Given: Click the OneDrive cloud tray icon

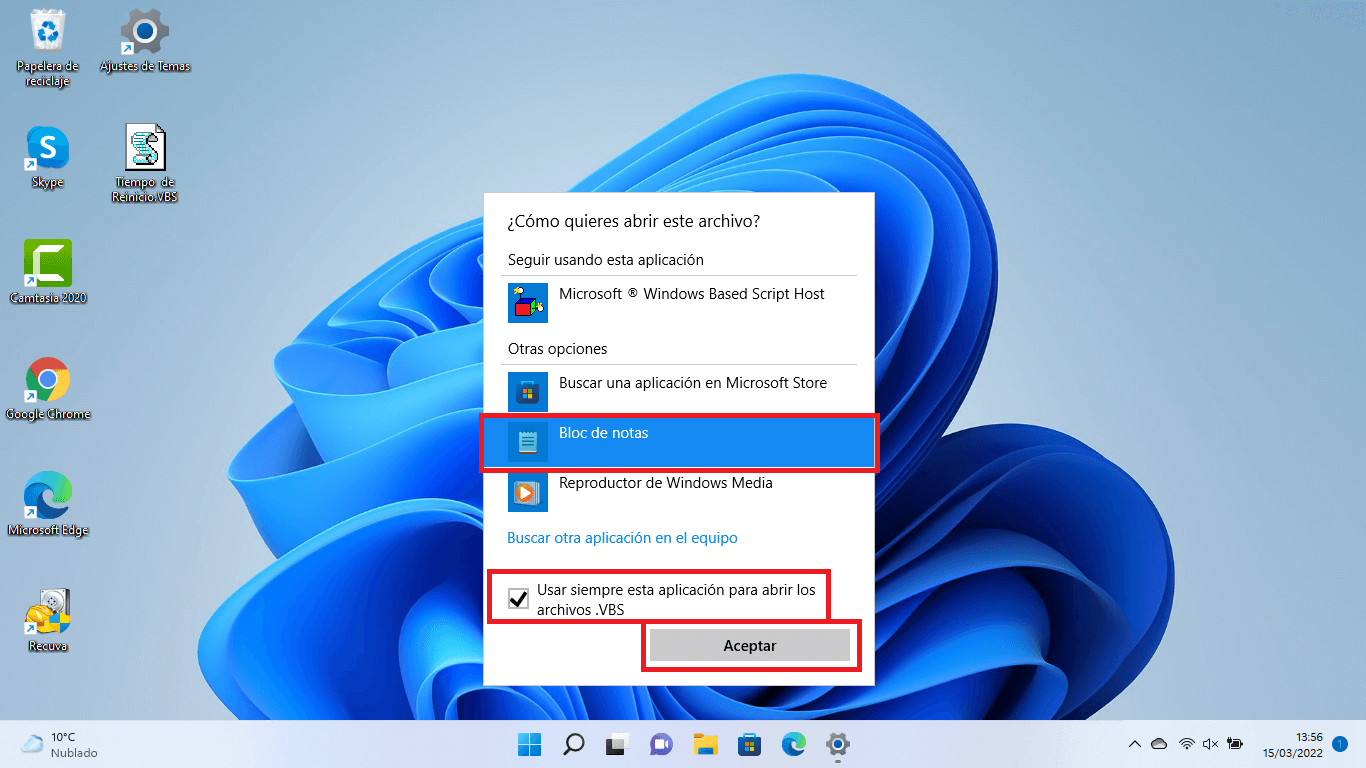Looking at the screenshot, I should [1160, 744].
